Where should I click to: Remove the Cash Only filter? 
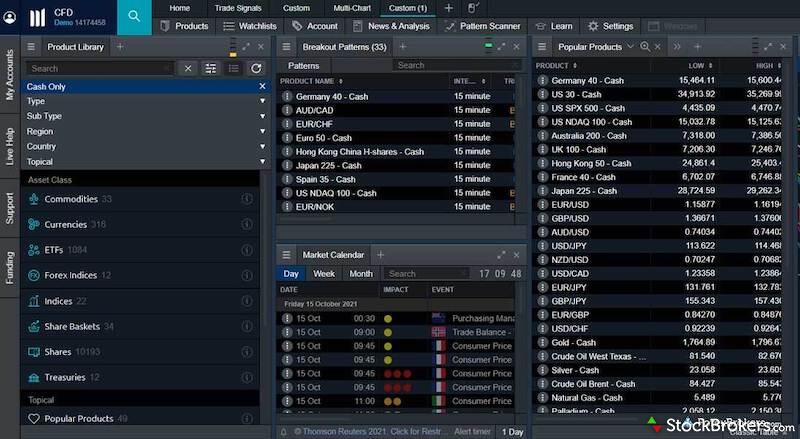pyautogui.click(x=262, y=87)
